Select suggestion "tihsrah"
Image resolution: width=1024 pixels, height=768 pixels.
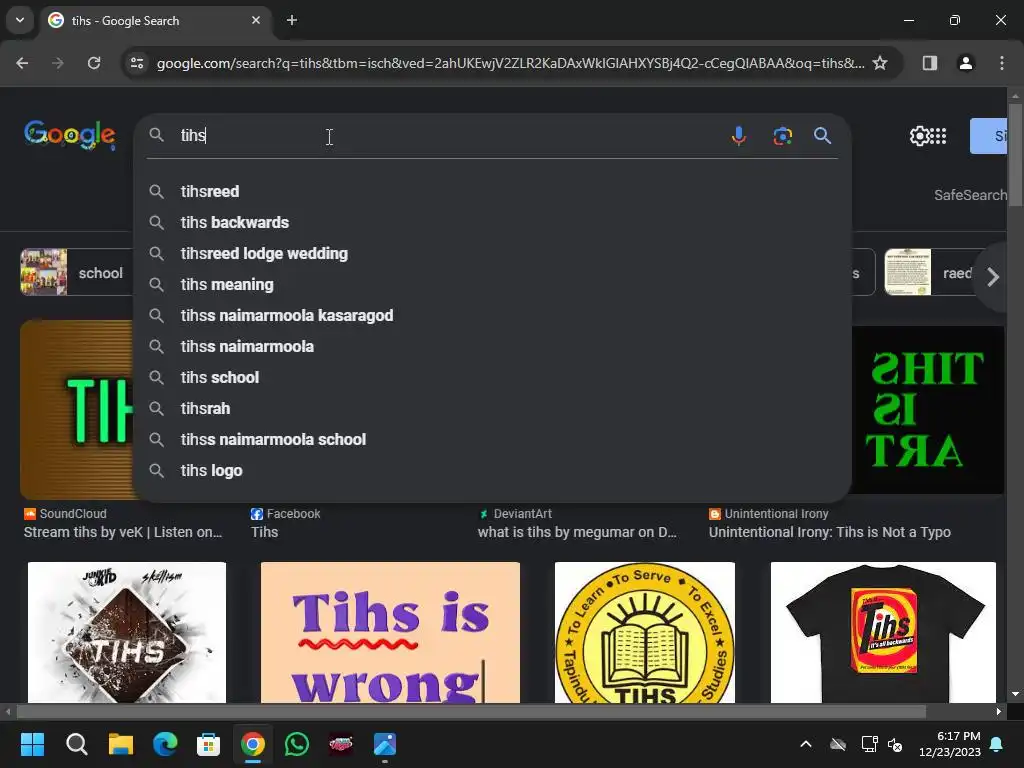coord(492,408)
